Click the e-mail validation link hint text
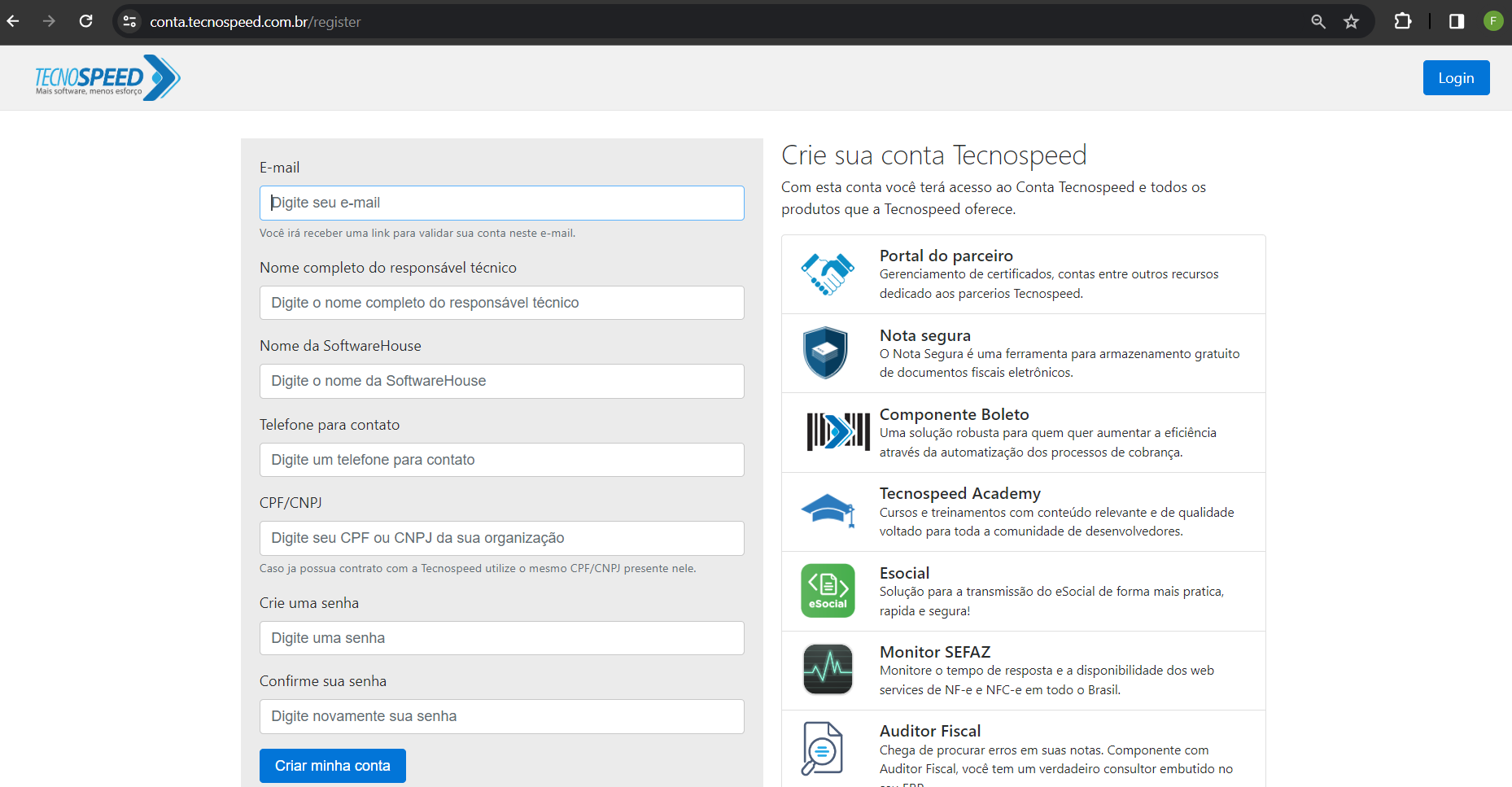The height and width of the screenshot is (787, 1512). 417,233
